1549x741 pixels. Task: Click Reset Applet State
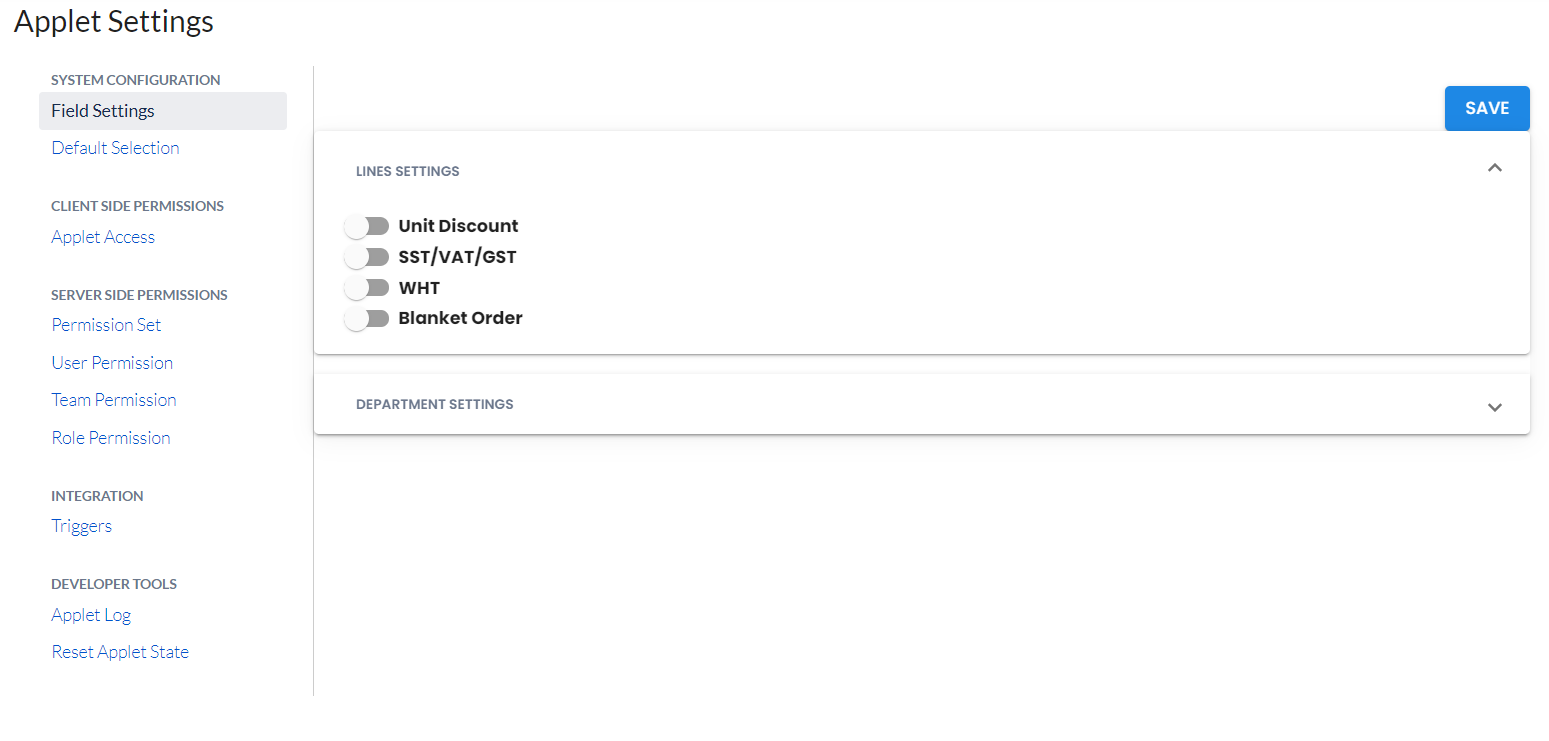click(x=120, y=652)
